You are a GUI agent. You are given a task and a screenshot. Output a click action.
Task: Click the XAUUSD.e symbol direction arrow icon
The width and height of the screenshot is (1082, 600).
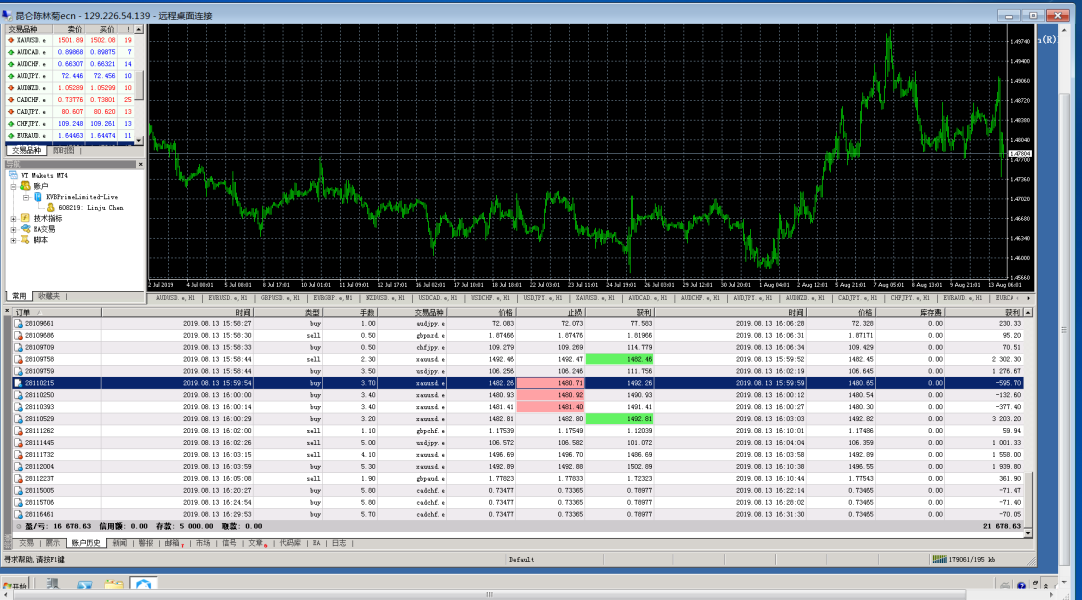[11, 40]
